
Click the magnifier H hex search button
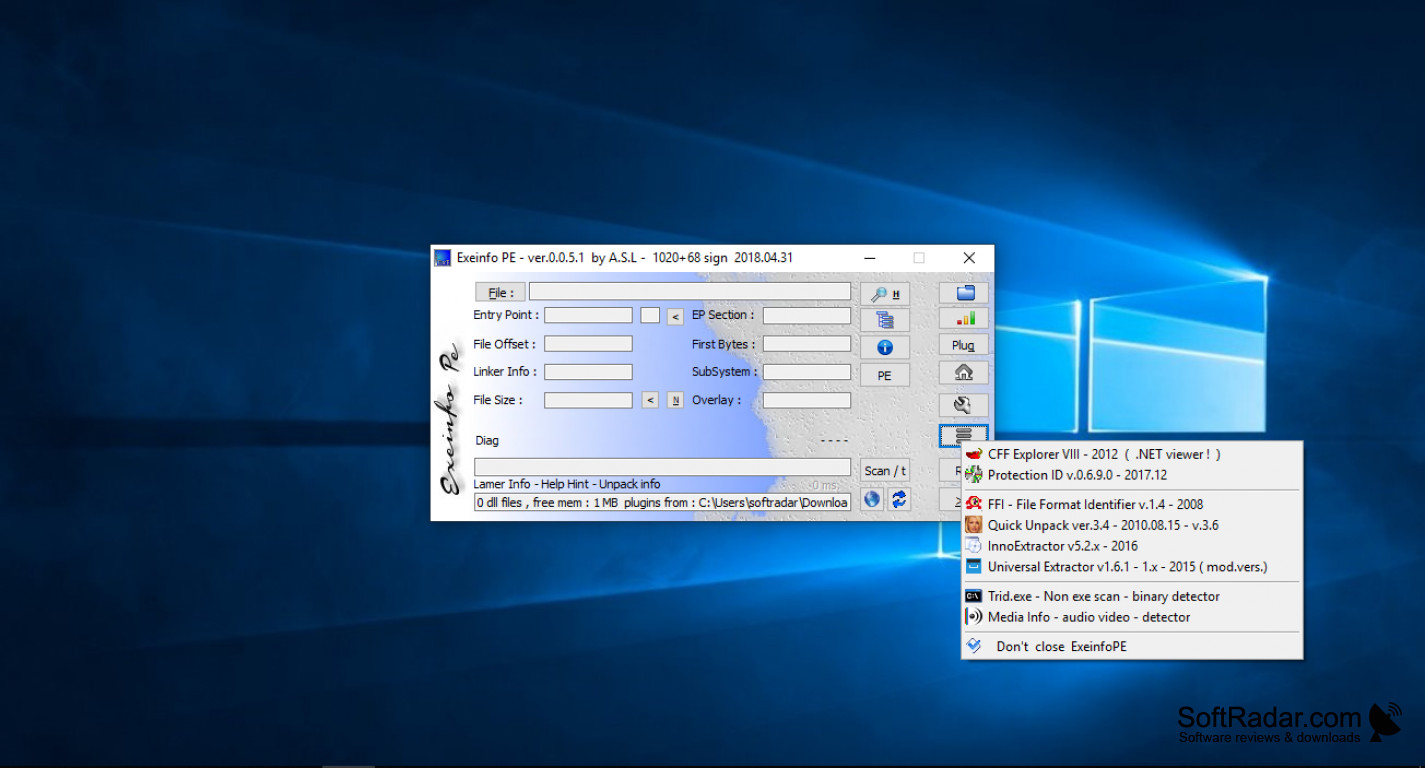click(885, 294)
